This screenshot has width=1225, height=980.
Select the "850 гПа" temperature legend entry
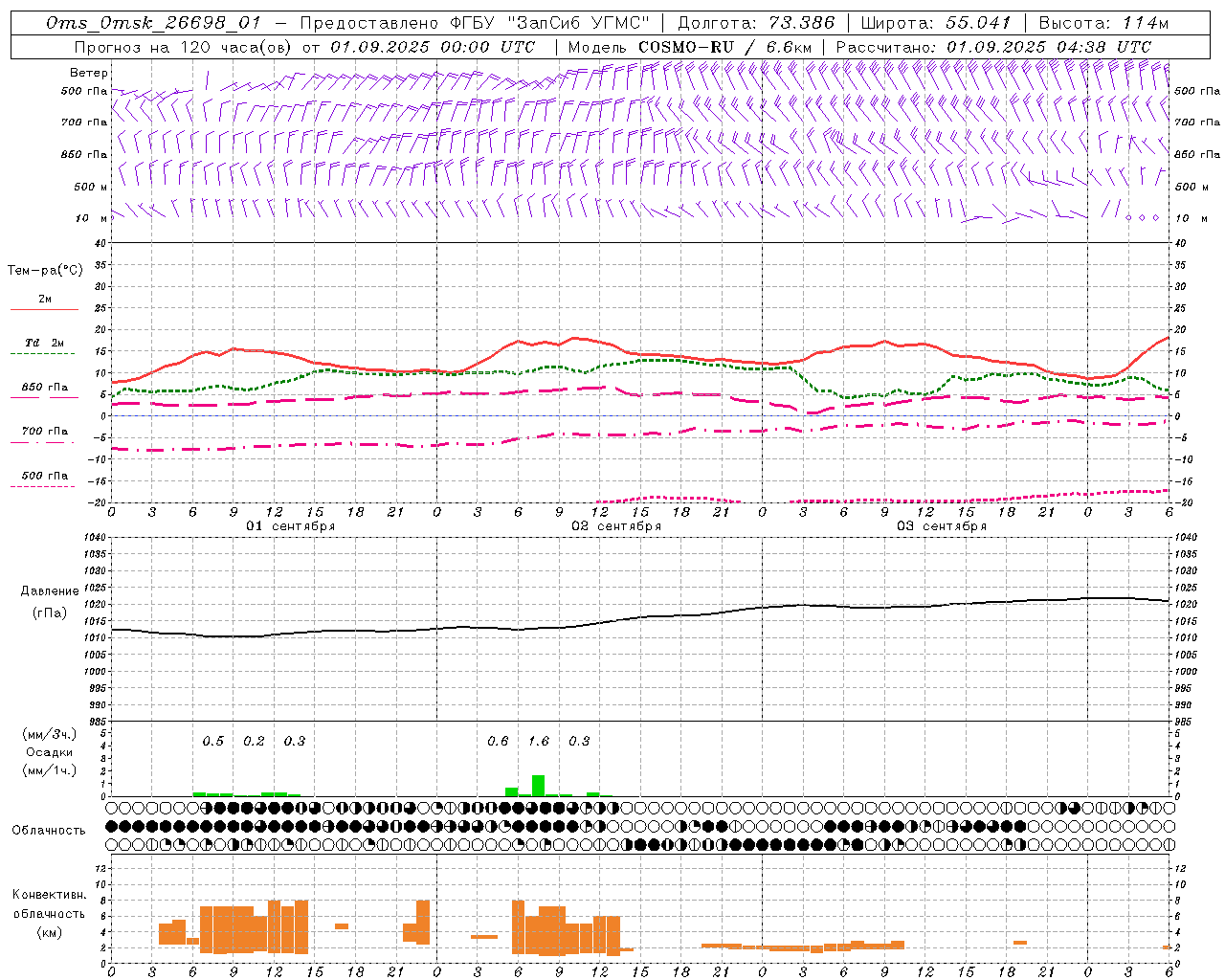pyautogui.click(x=45, y=388)
